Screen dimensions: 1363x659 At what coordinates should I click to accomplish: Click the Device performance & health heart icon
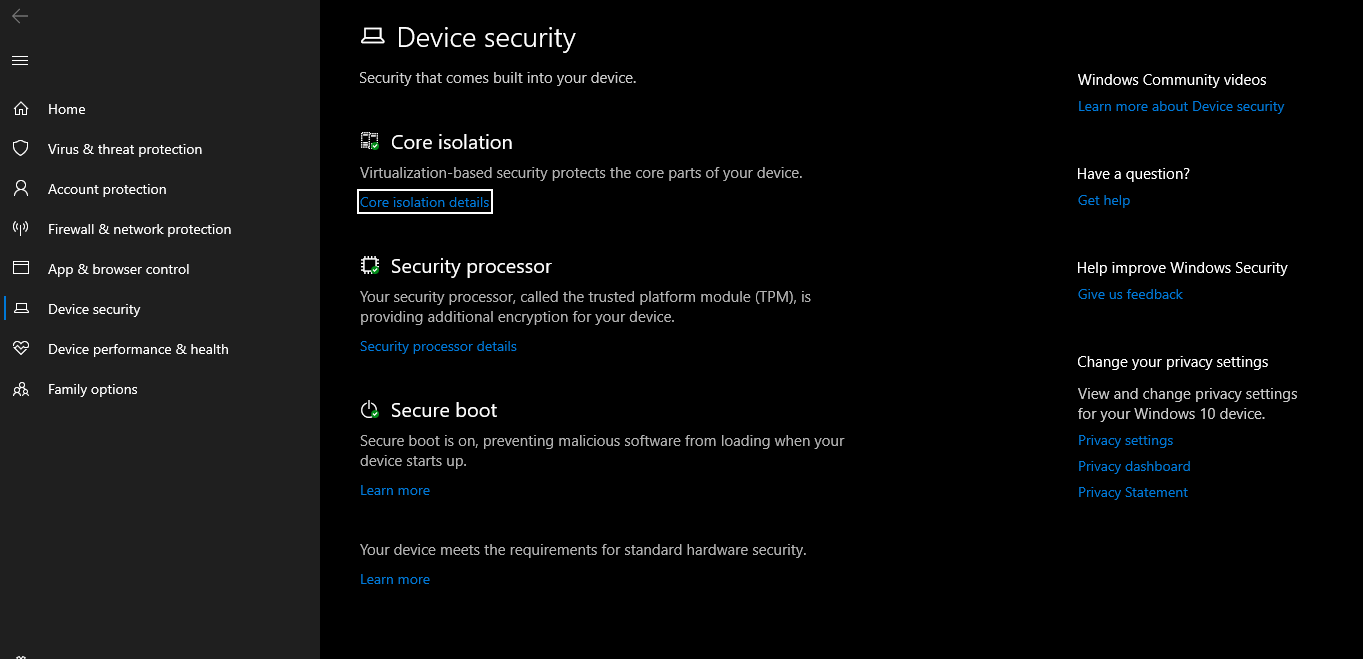tap(20, 349)
